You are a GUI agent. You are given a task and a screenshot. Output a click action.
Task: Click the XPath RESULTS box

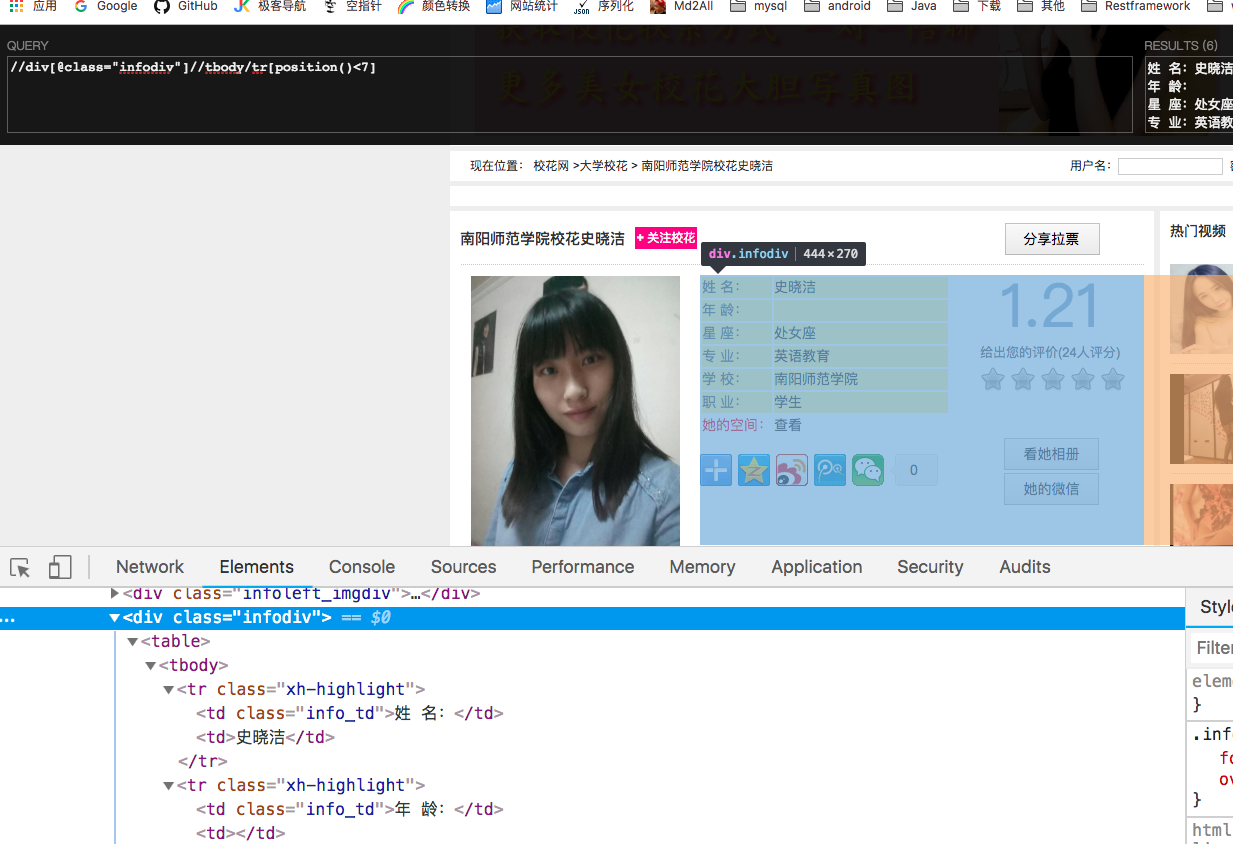[x=1188, y=94]
